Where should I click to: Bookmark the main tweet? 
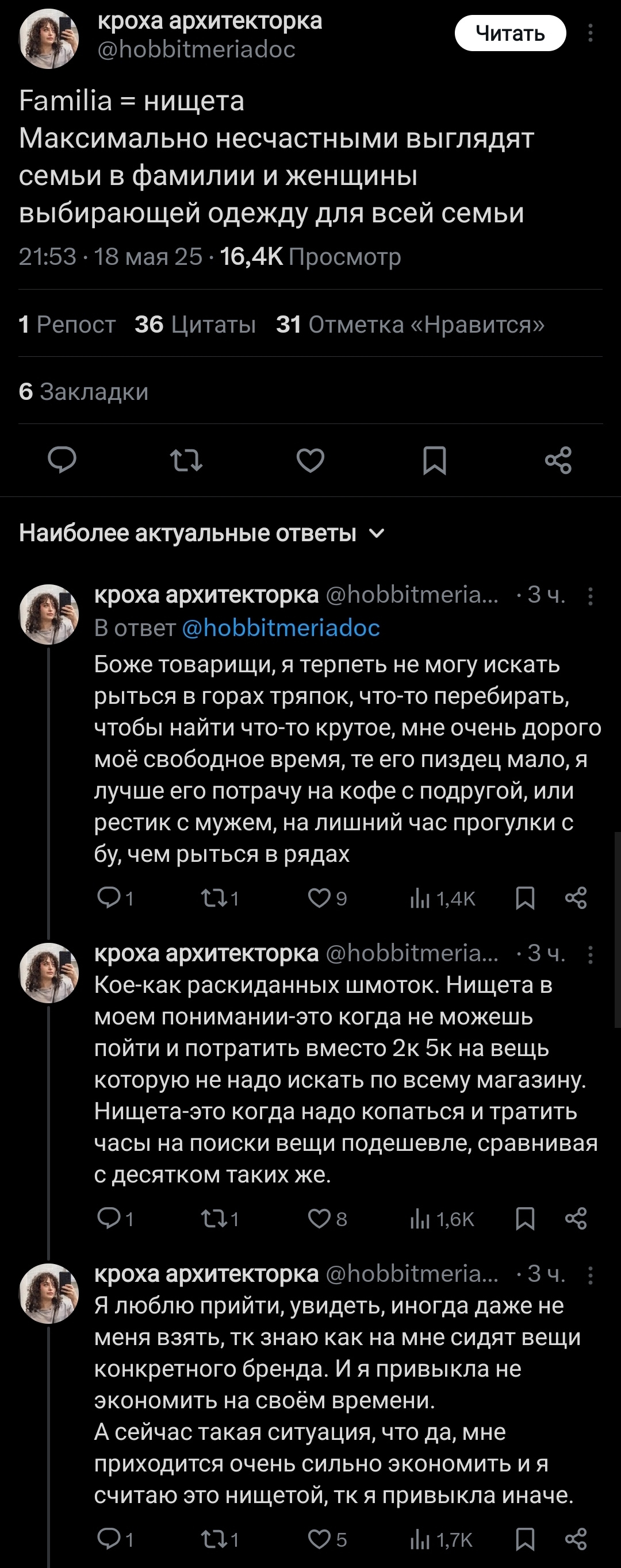435,460
